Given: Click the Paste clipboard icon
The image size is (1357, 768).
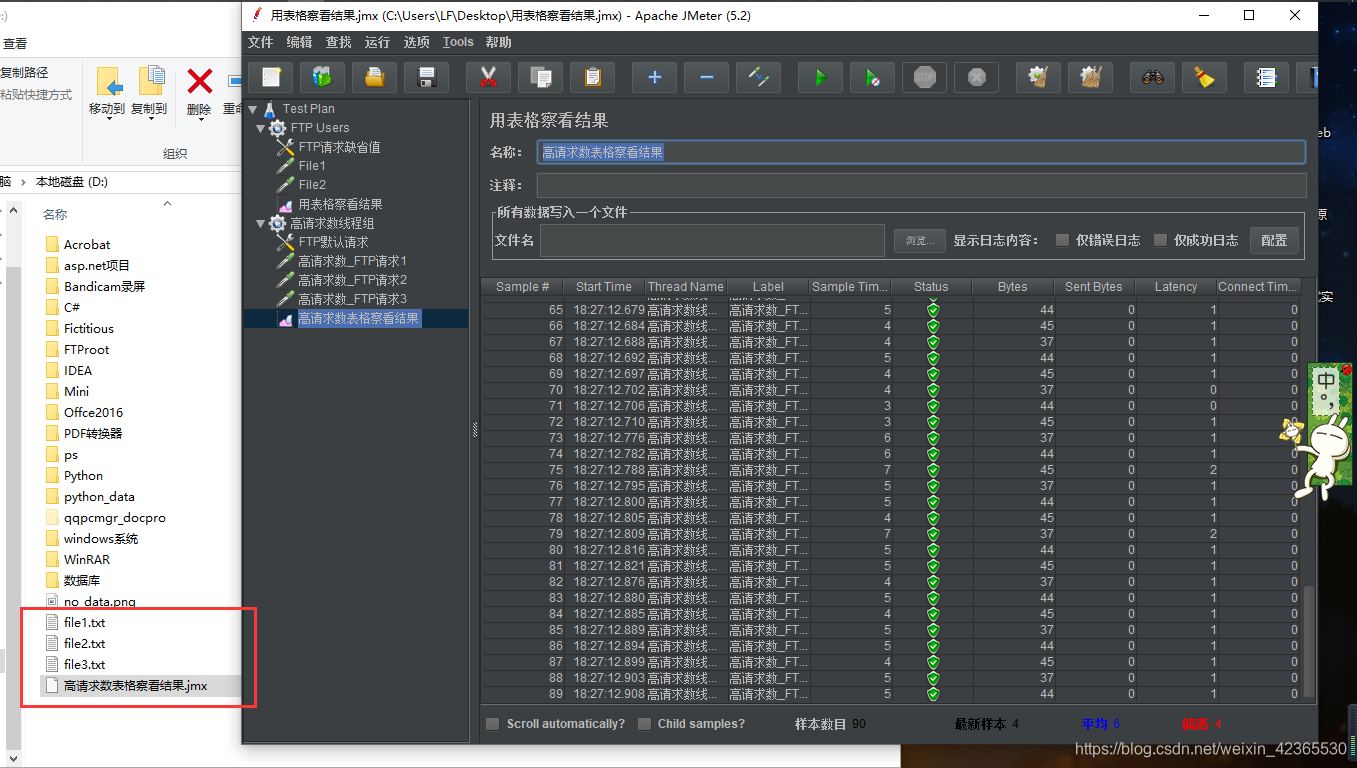Looking at the screenshot, I should point(592,77).
